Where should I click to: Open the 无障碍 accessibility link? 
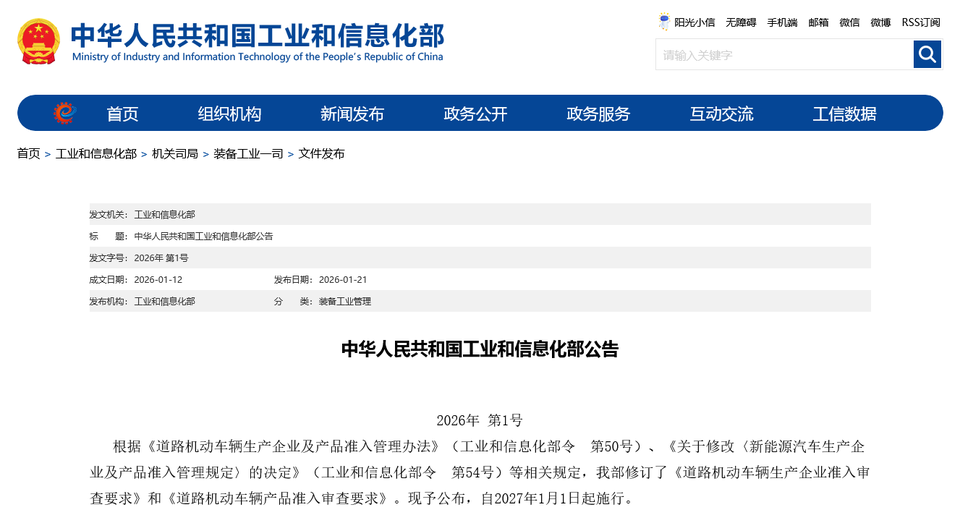(x=741, y=22)
